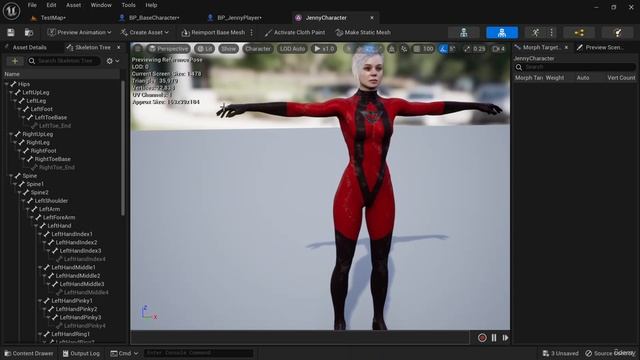The height and width of the screenshot is (360, 640).
Task: Click the add bone plus button
Action: (15, 61)
